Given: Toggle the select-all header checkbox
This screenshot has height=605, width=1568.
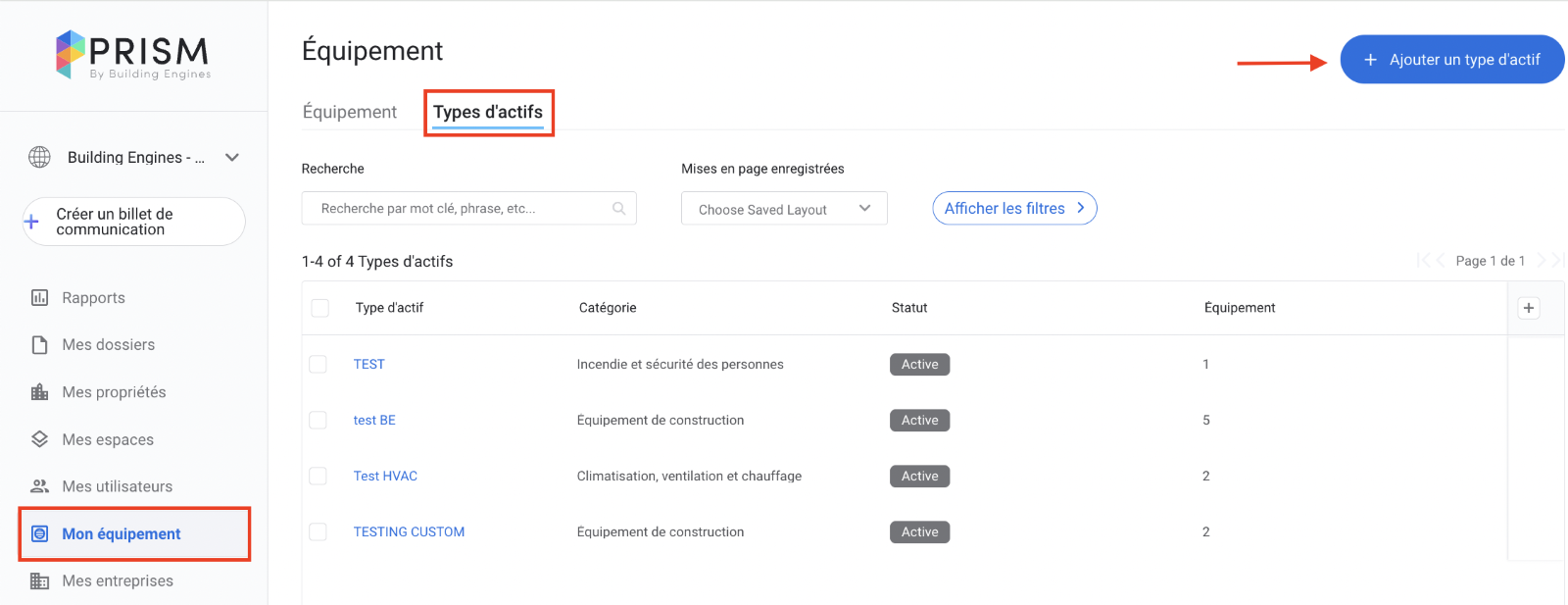Looking at the screenshot, I should [320, 308].
